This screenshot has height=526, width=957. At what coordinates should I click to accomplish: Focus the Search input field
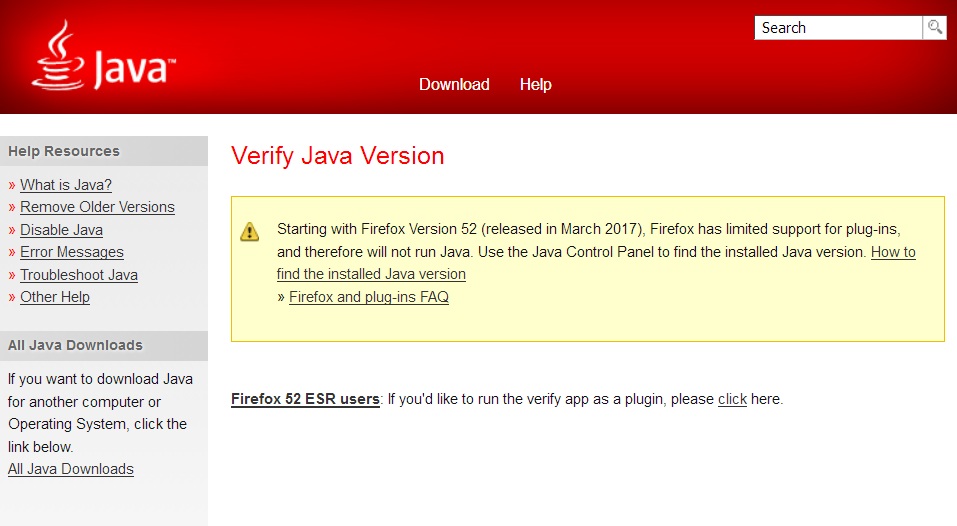[x=838, y=27]
